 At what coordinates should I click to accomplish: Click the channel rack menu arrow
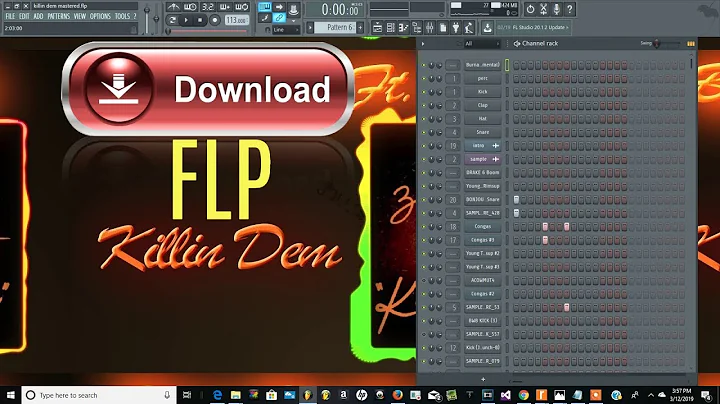[423, 44]
